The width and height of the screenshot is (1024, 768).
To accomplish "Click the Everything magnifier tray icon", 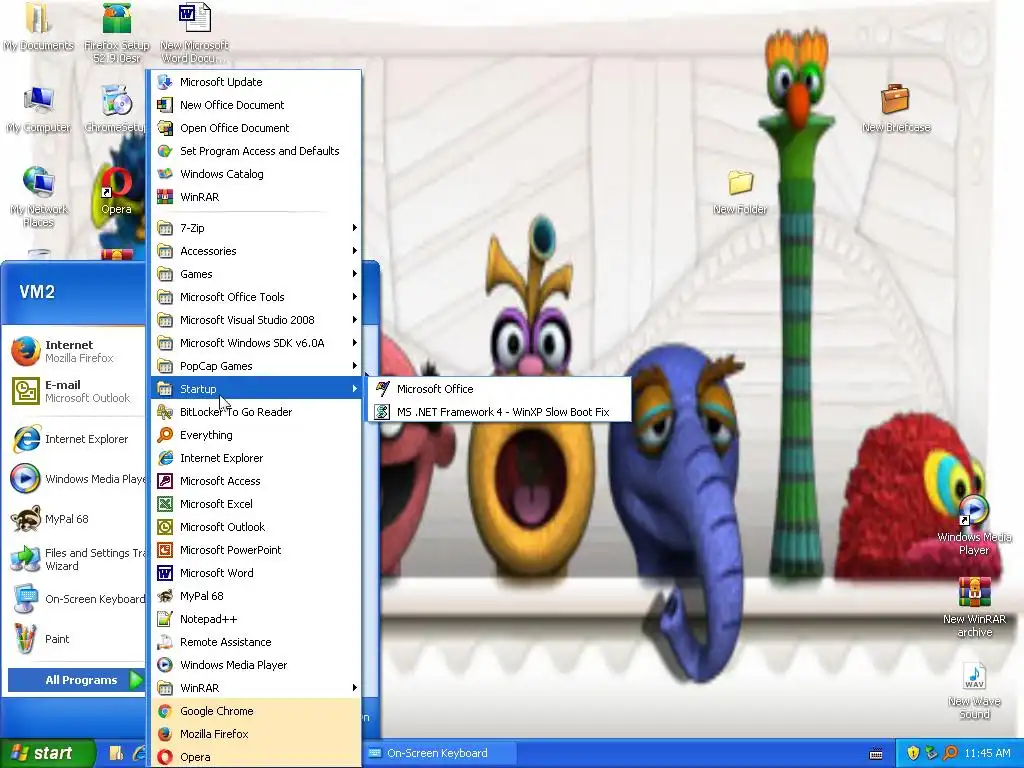I will click(950, 753).
